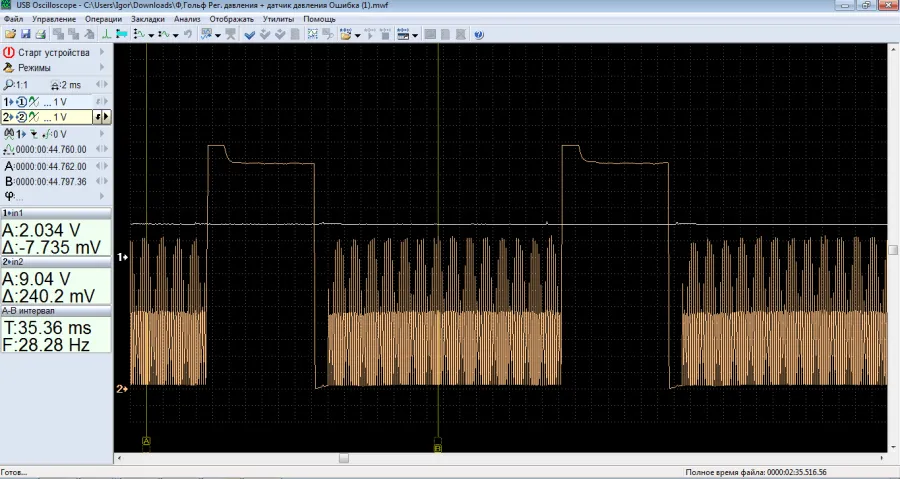
Task: Save file using floppy disk icon
Action: pos(25,34)
